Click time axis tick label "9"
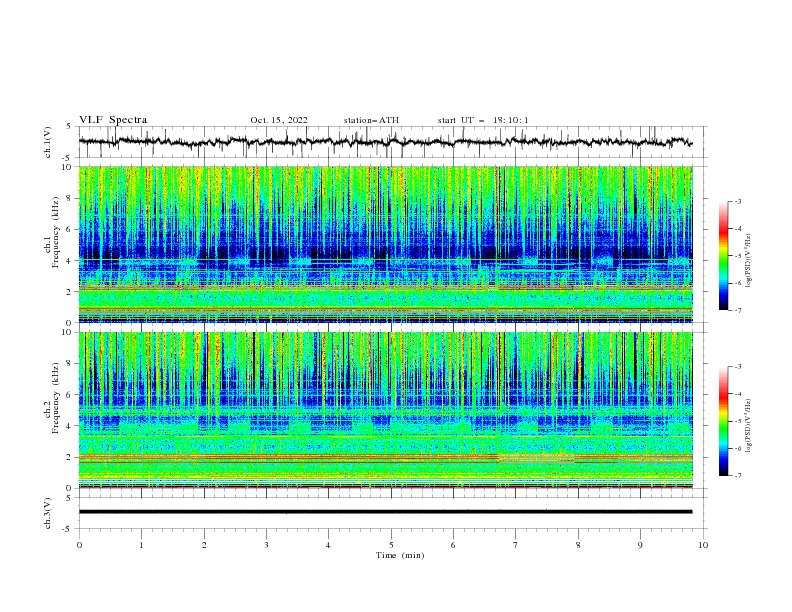The image size is (792, 612). (640, 545)
